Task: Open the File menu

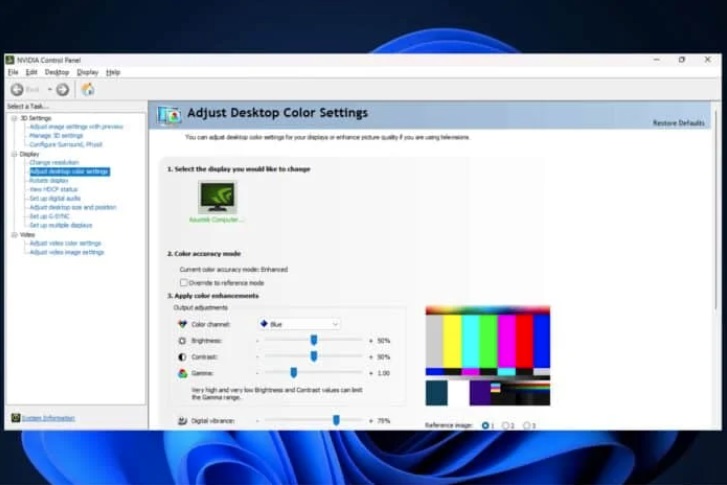Action: (x=13, y=72)
